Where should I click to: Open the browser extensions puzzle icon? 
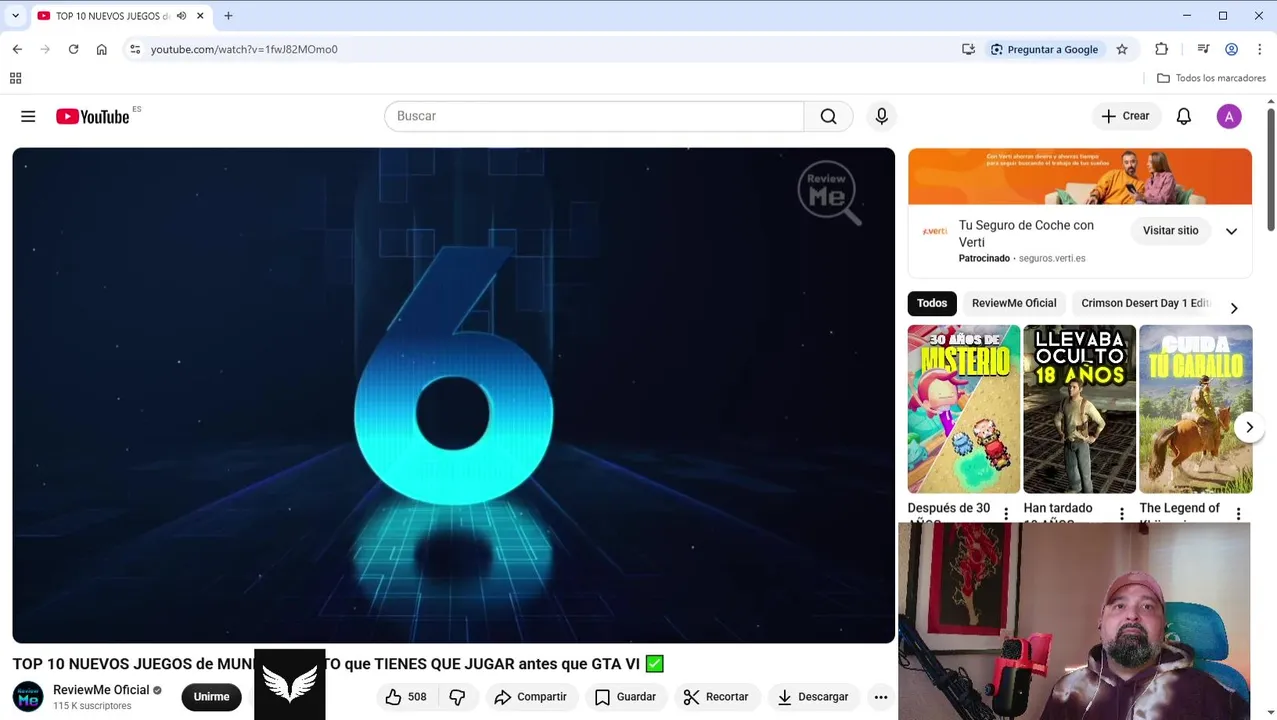point(1161,49)
